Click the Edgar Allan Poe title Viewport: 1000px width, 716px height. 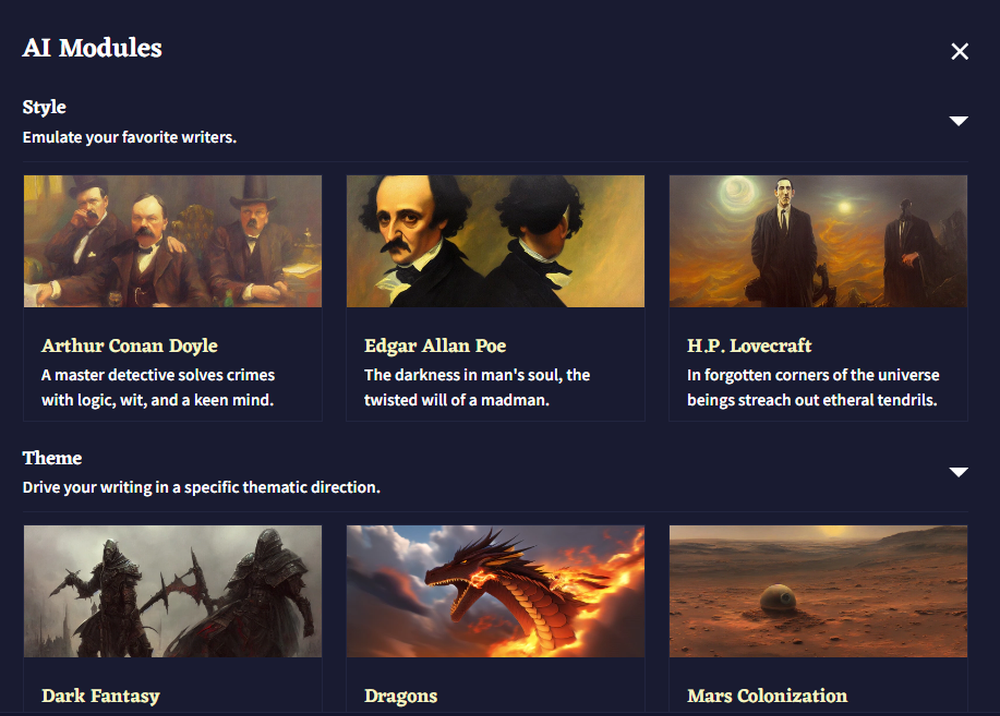(435, 346)
